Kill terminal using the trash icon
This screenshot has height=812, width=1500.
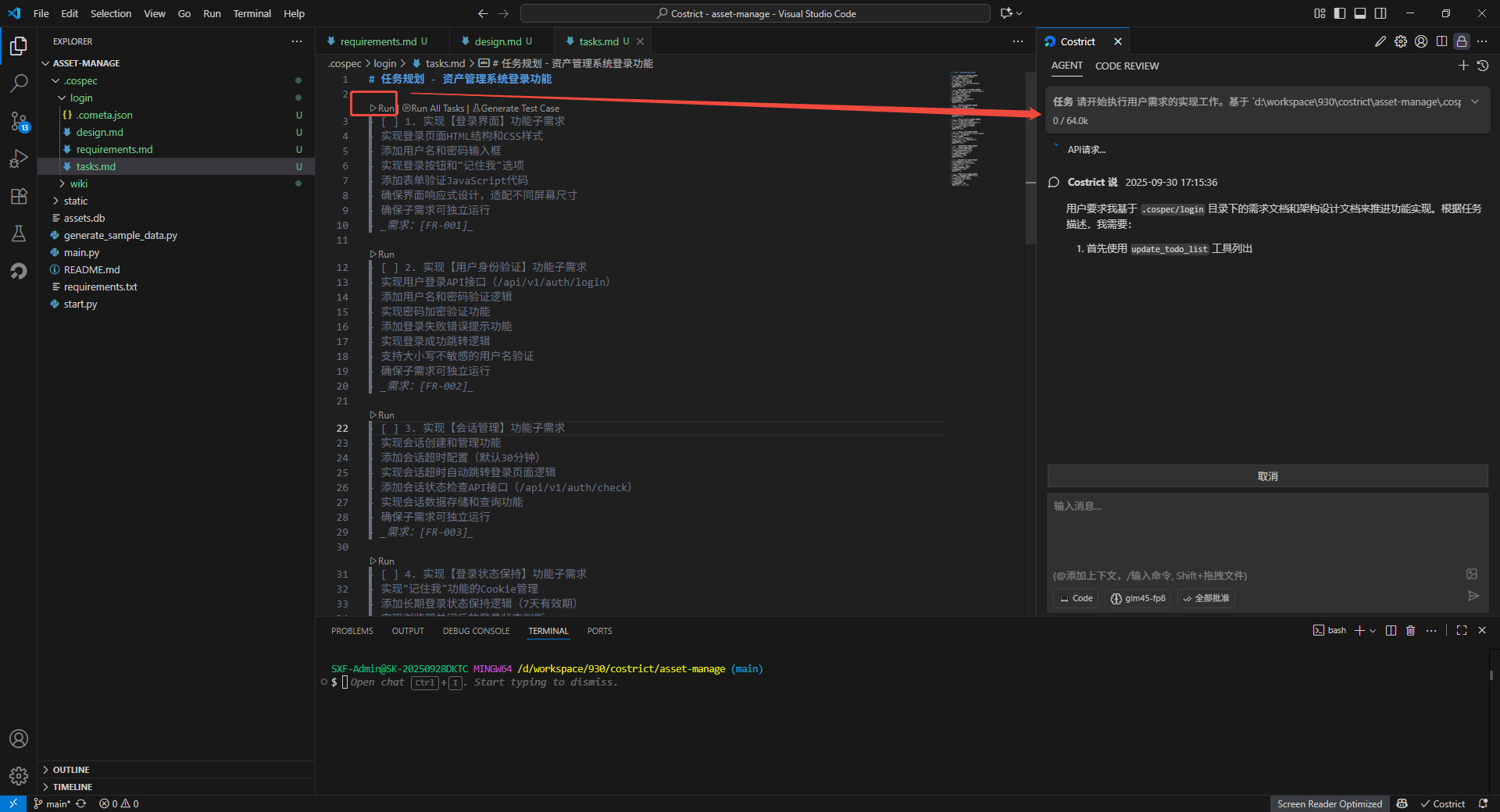[x=1410, y=631]
